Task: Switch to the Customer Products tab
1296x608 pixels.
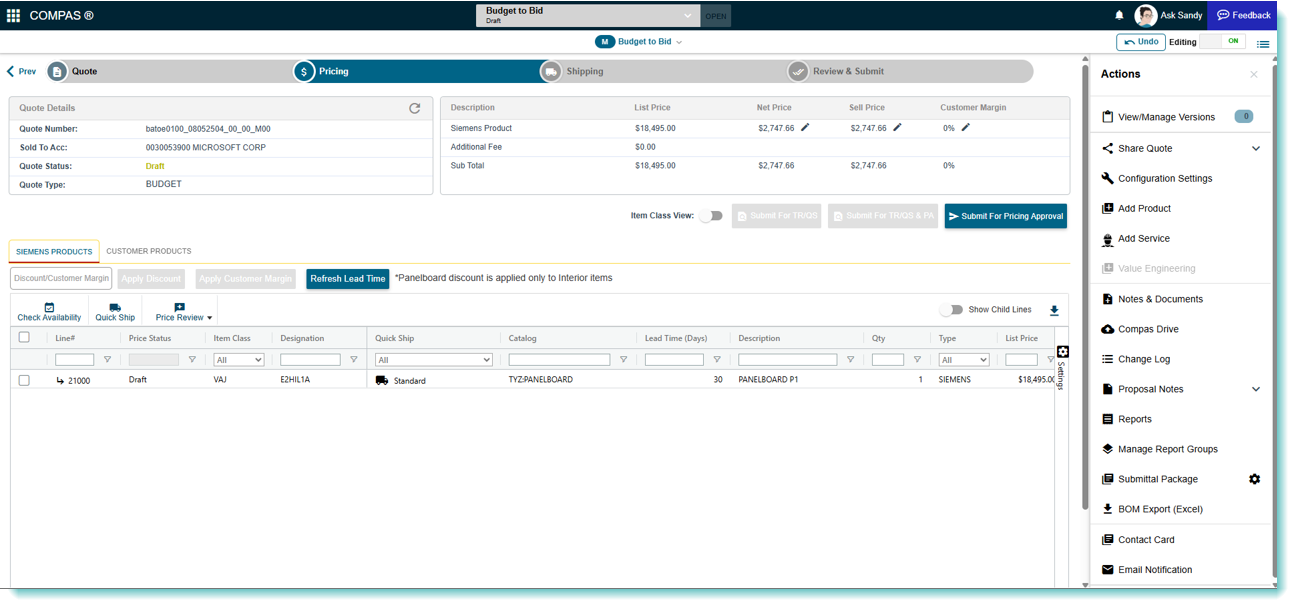Action: click(149, 251)
